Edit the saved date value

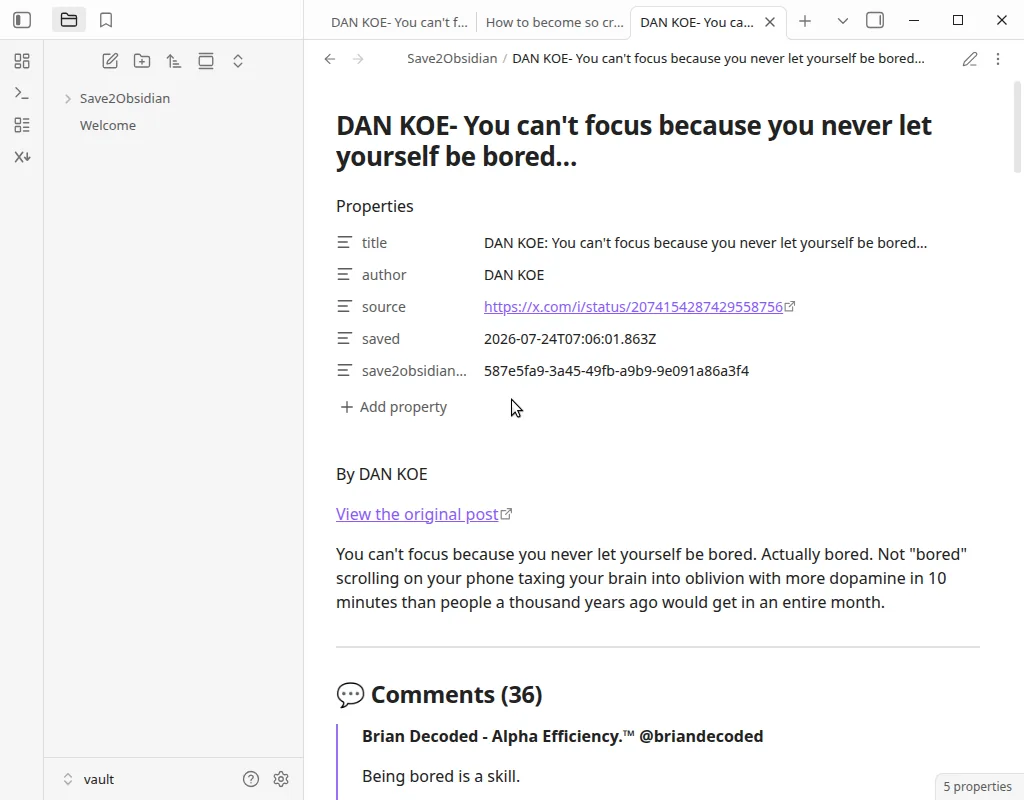[569, 339]
